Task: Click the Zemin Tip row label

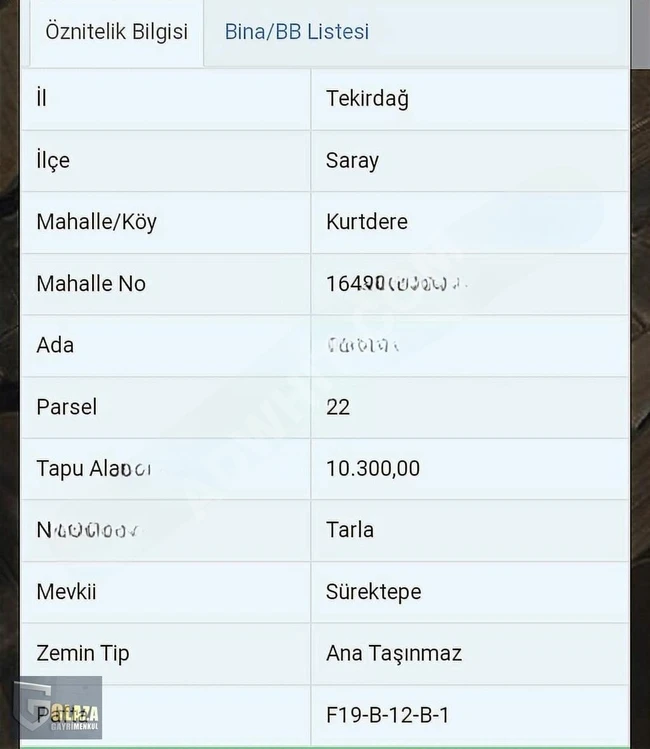Action: (x=83, y=654)
